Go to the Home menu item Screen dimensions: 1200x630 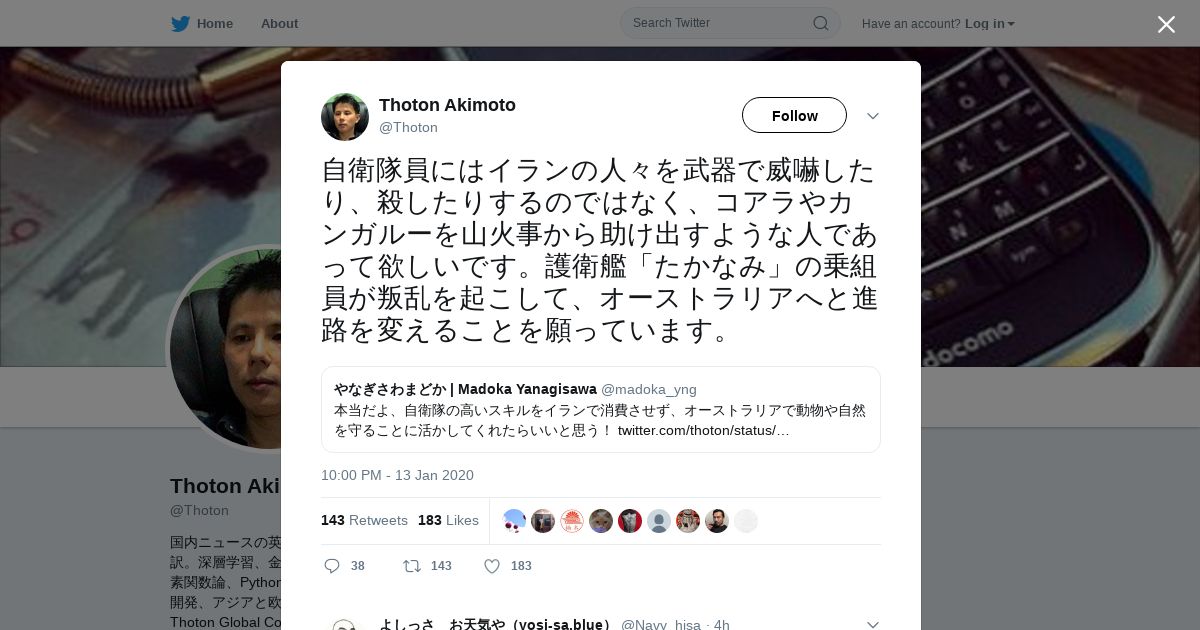[214, 23]
